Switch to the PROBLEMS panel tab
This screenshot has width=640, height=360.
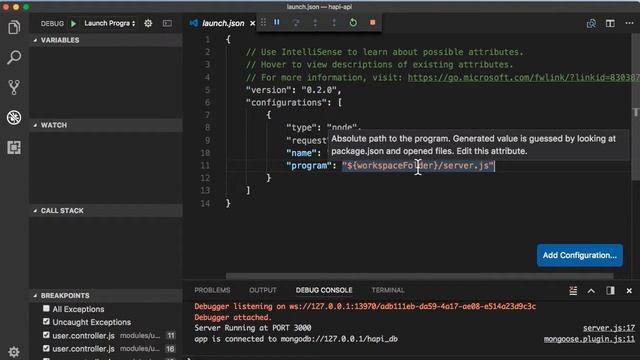pos(212,290)
